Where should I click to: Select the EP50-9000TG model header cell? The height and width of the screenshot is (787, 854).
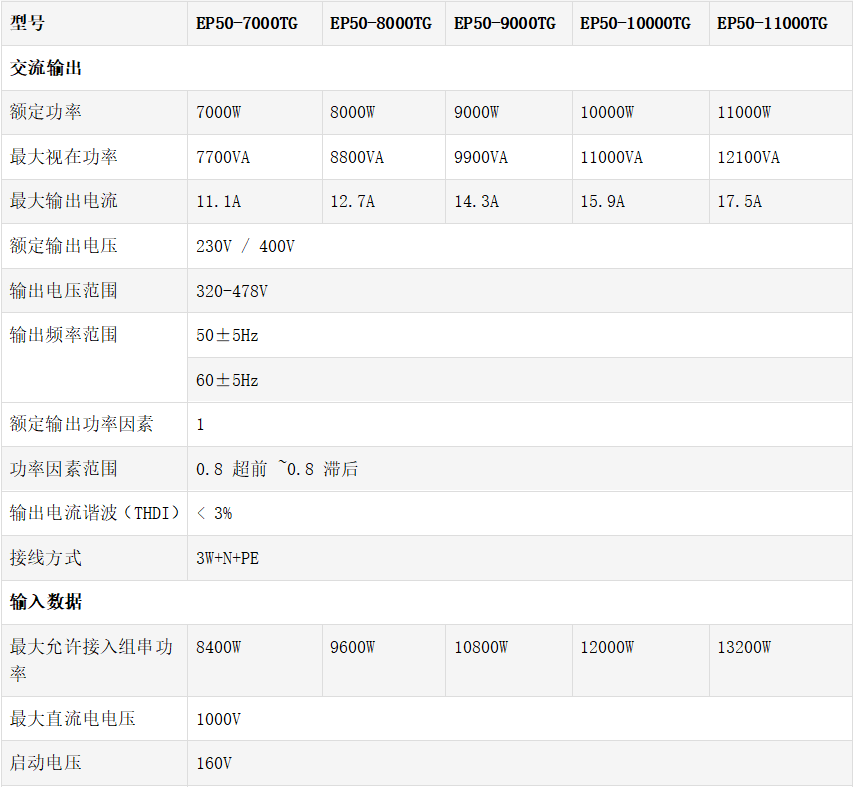(504, 24)
